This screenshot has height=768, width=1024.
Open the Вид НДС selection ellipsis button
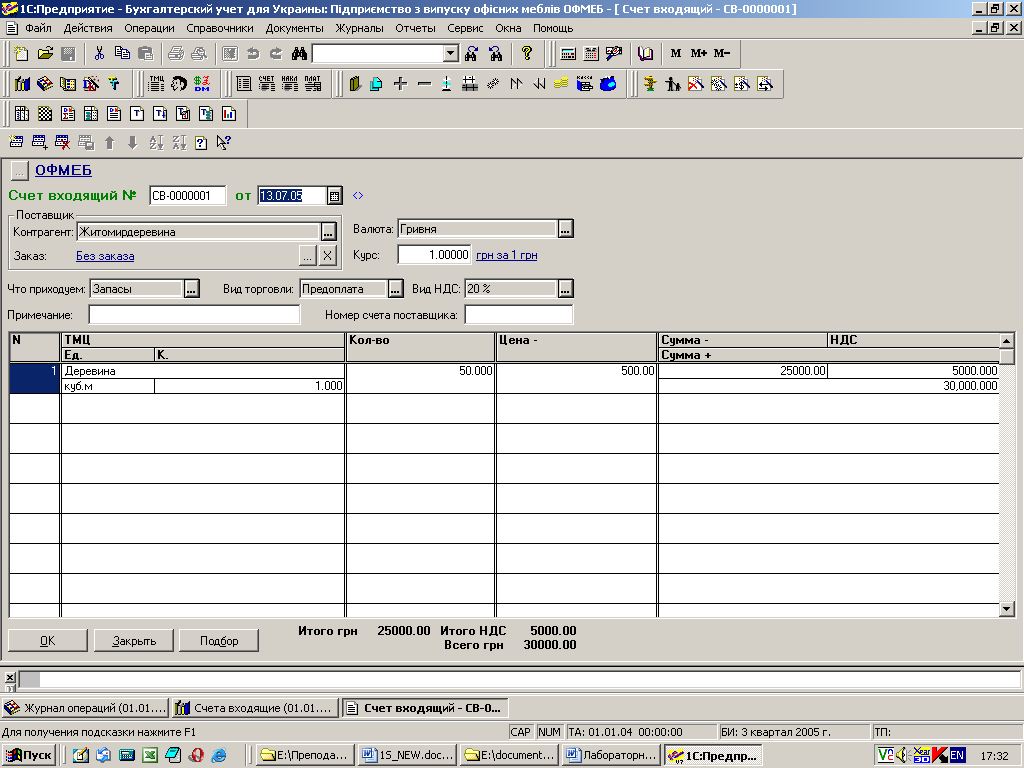click(566, 289)
